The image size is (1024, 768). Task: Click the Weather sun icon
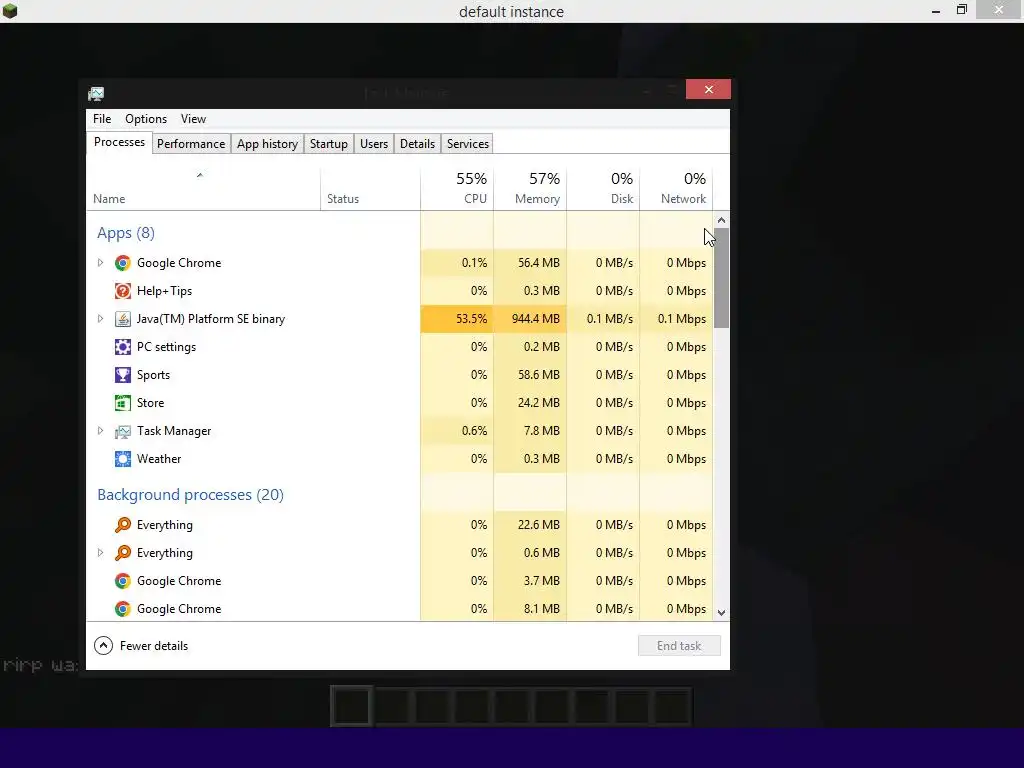coord(122,459)
